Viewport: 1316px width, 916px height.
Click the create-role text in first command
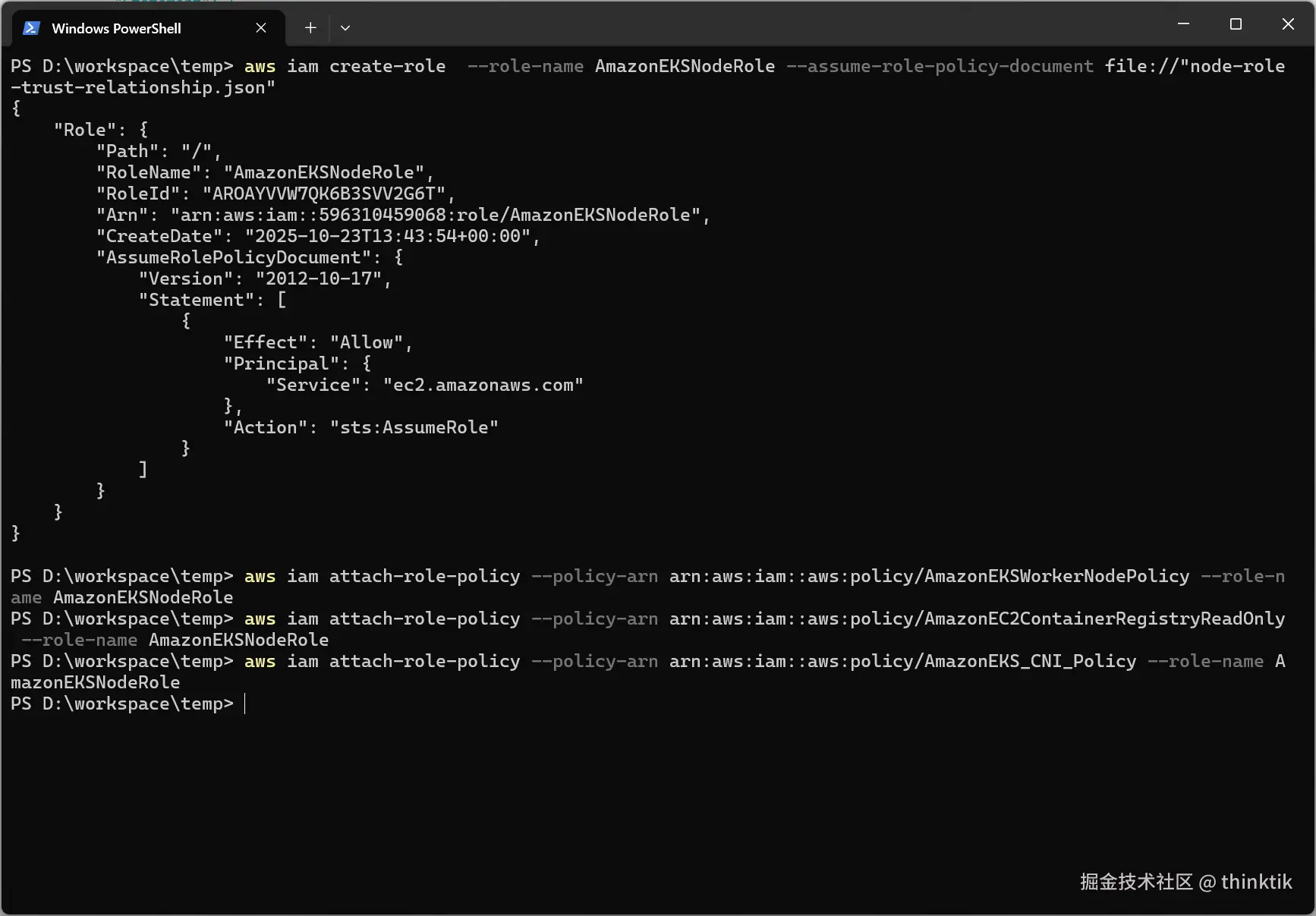(x=387, y=66)
